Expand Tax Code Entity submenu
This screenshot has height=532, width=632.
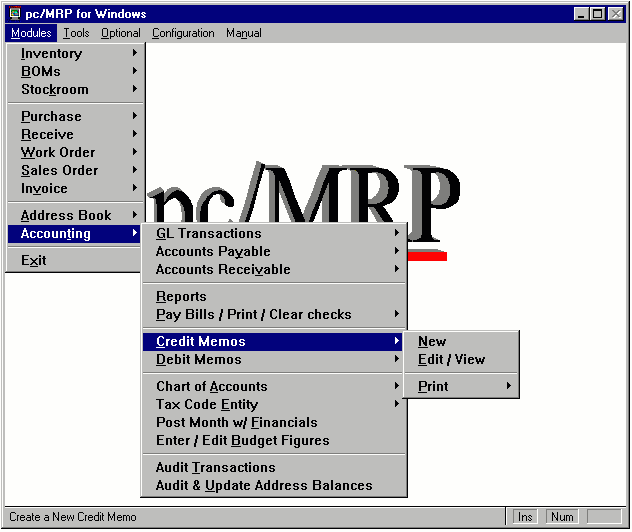pyautogui.click(x=274, y=404)
